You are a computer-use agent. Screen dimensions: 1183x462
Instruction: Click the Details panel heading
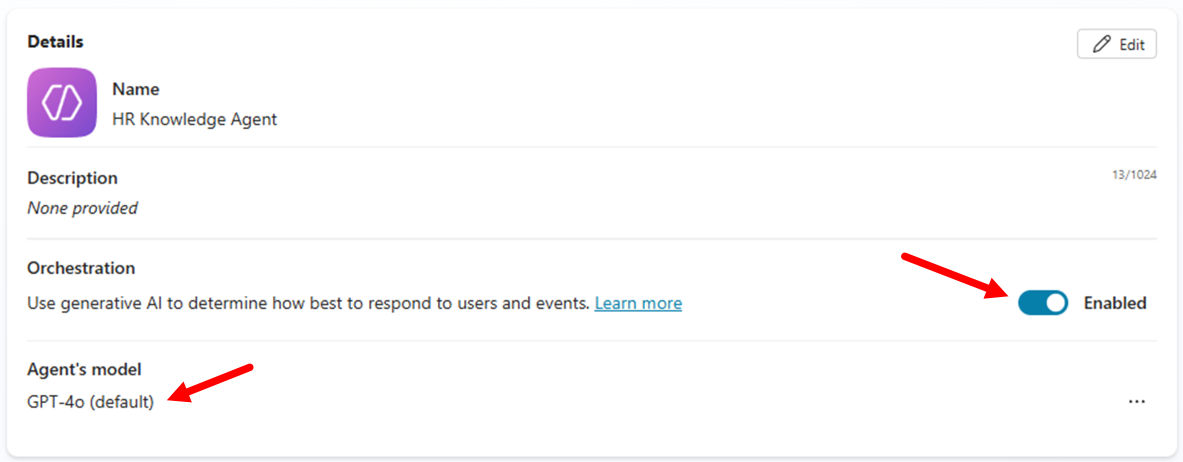(55, 42)
